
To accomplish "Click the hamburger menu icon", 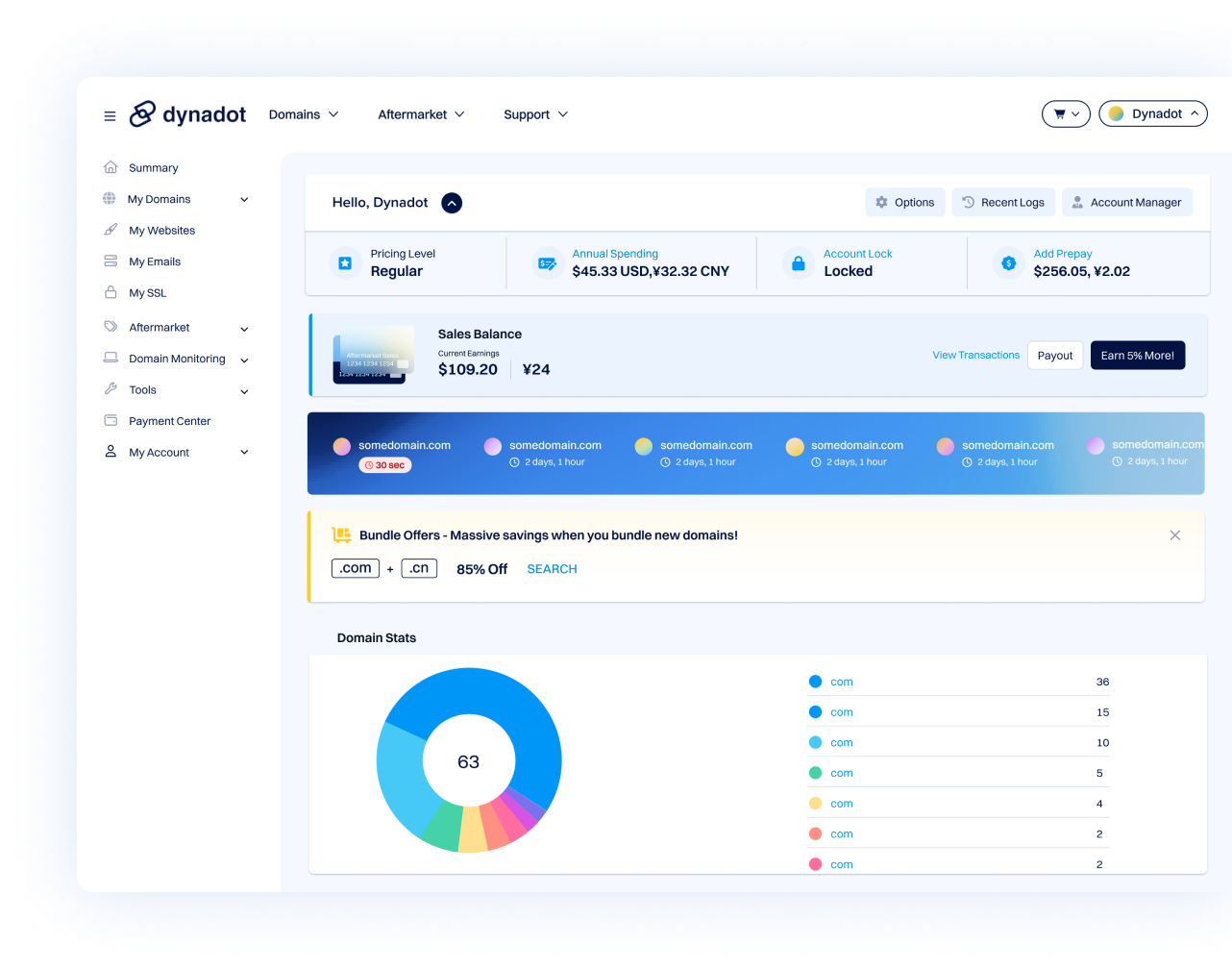I will 110,115.
